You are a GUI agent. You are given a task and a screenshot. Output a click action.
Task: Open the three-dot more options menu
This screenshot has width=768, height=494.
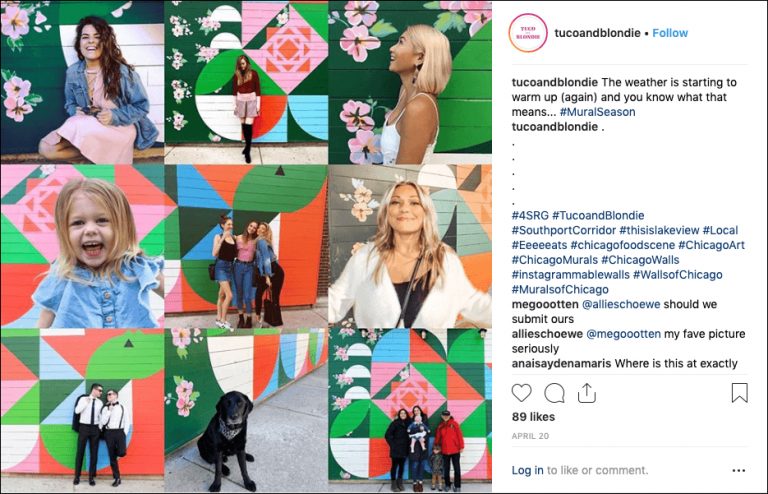739,470
